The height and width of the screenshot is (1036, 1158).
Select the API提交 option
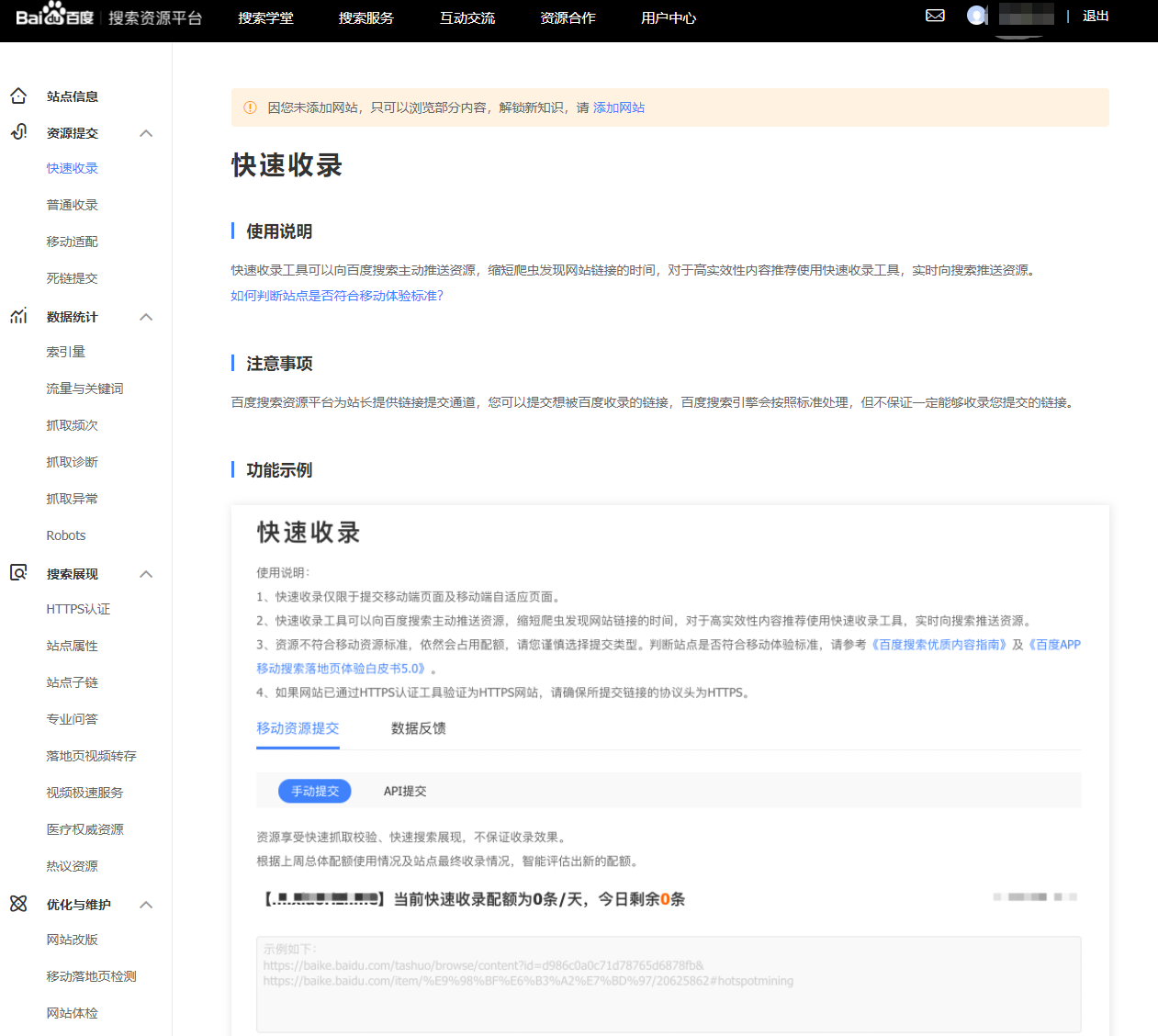[x=405, y=791]
